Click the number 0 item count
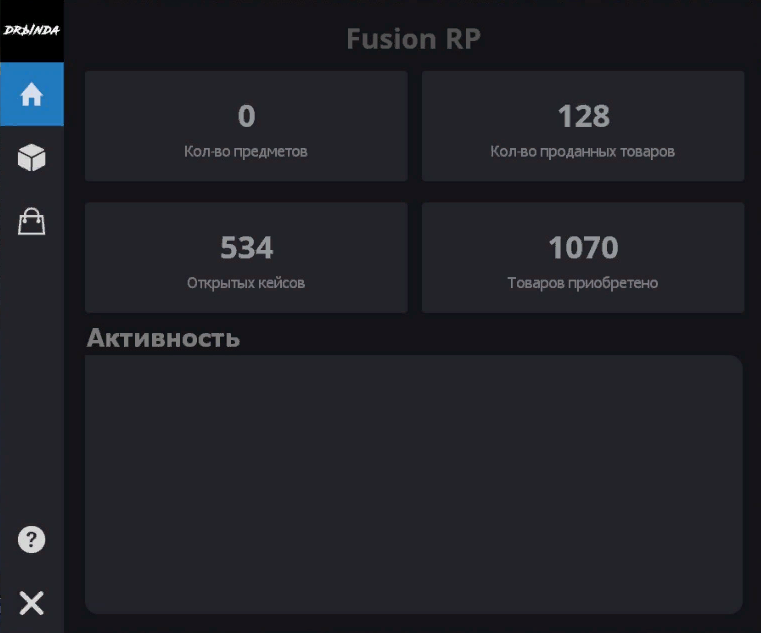Viewport: 761px width, 633px height. 246,117
